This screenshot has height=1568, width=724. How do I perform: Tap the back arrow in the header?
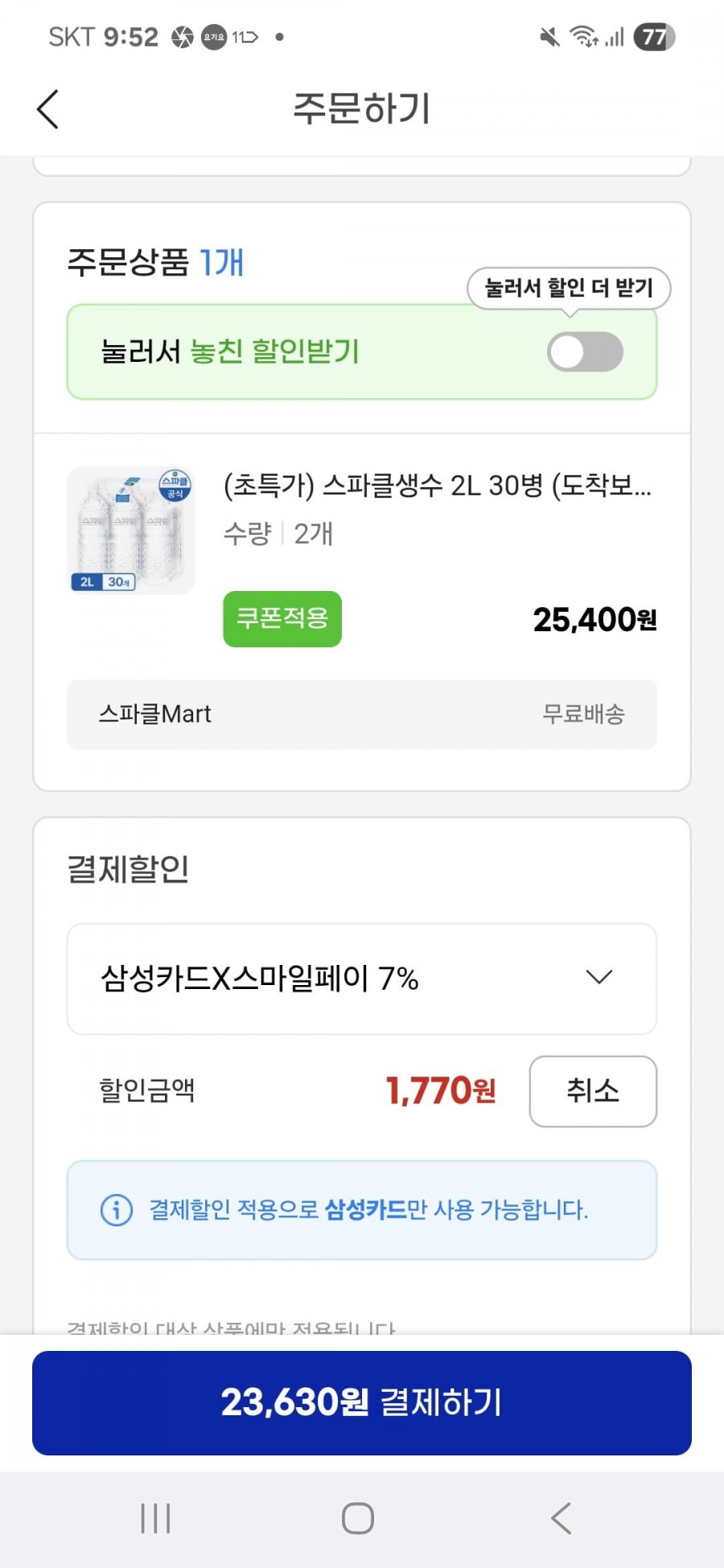pos(47,109)
